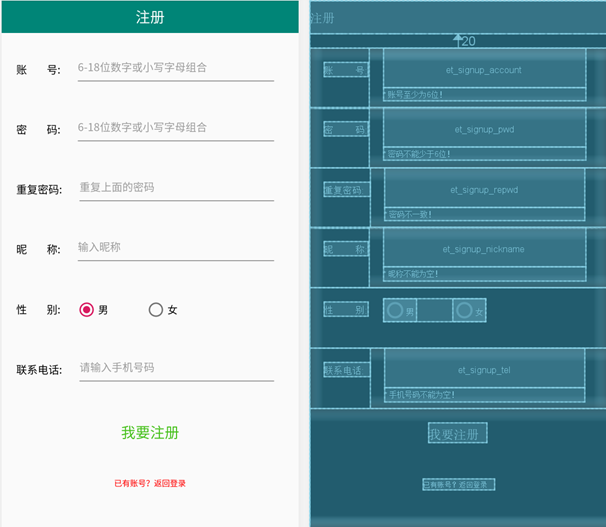Tap the green 我要注册 button
Viewport: 606px width, 527px height.
pos(150,433)
